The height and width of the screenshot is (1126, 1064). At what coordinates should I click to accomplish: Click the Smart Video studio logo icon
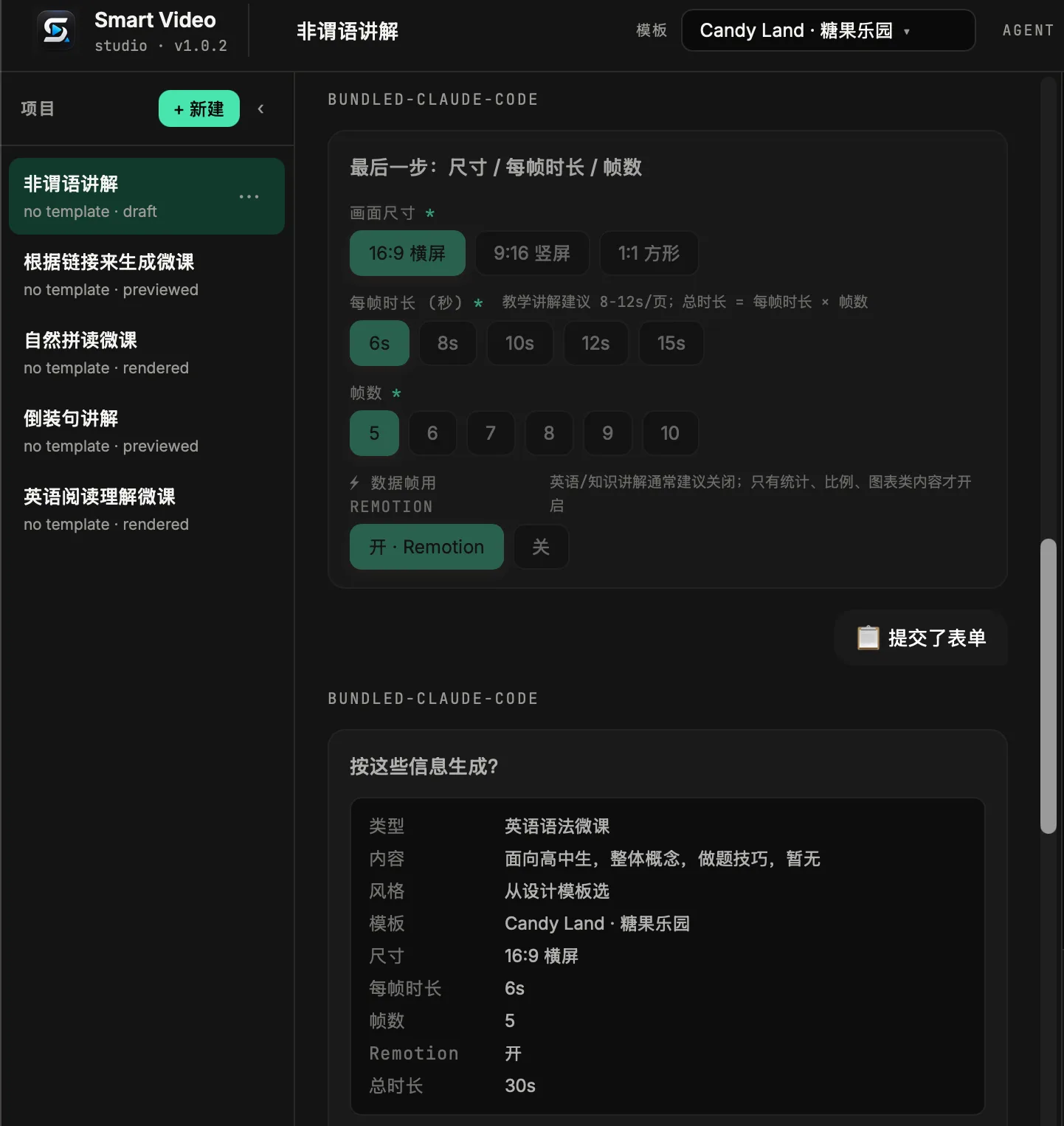pyautogui.click(x=56, y=30)
